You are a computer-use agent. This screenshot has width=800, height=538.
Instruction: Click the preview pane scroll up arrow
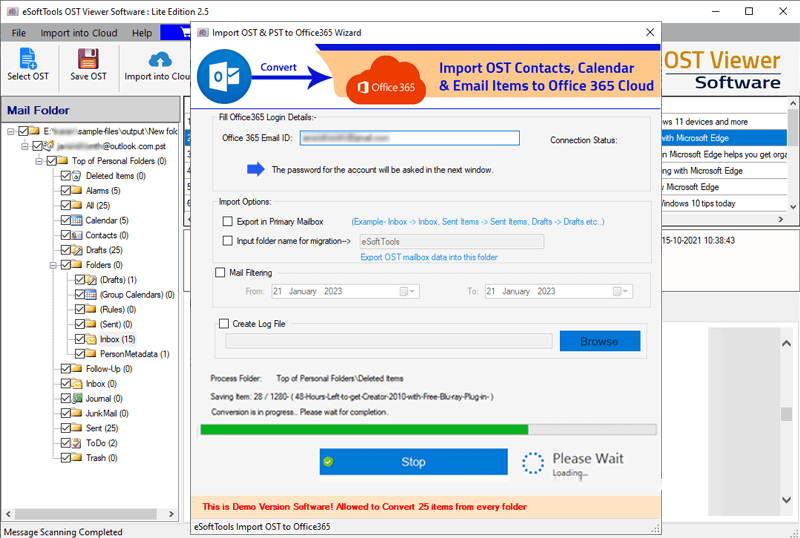click(x=786, y=344)
